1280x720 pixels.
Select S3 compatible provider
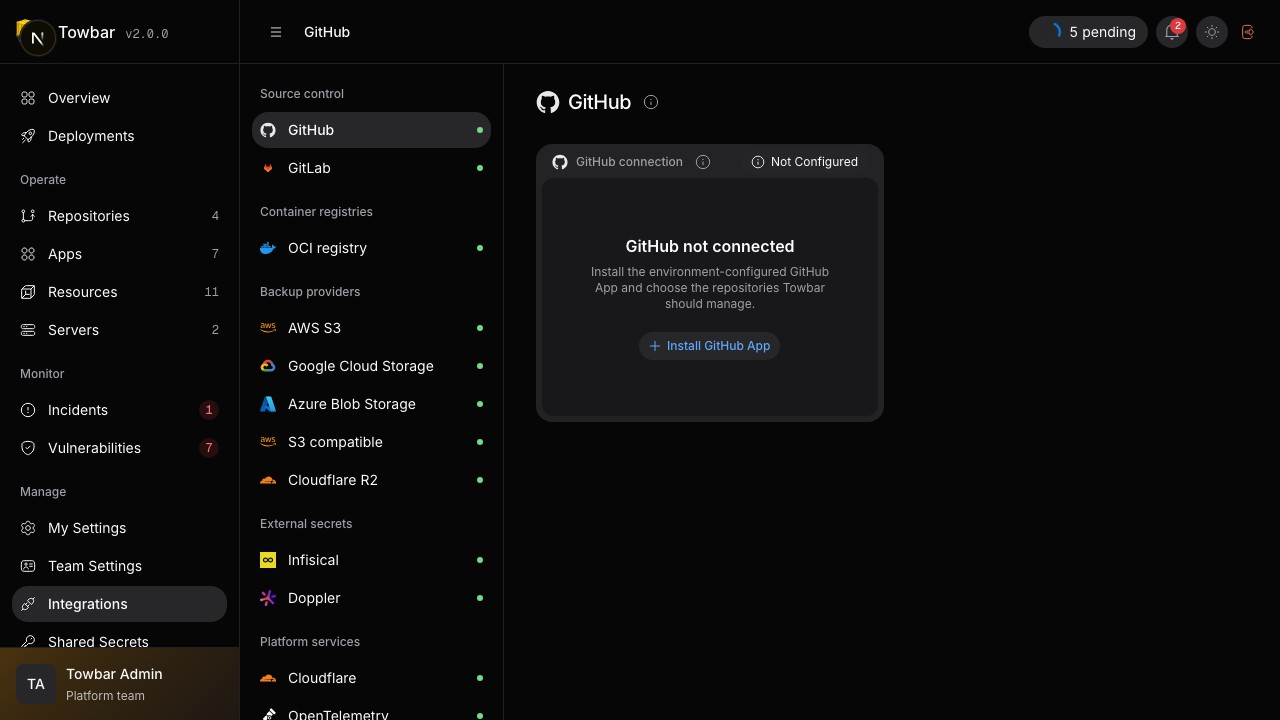[371, 442]
